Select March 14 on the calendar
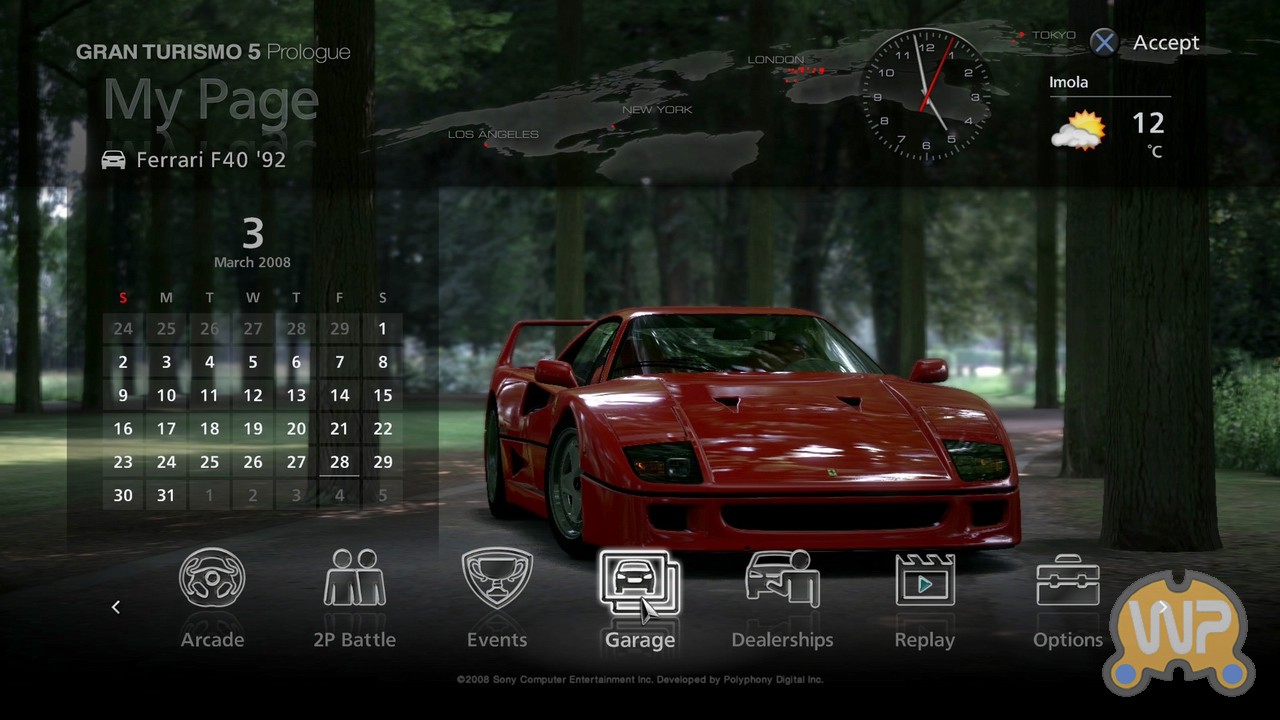The width and height of the screenshot is (1280, 720). coord(340,395)
